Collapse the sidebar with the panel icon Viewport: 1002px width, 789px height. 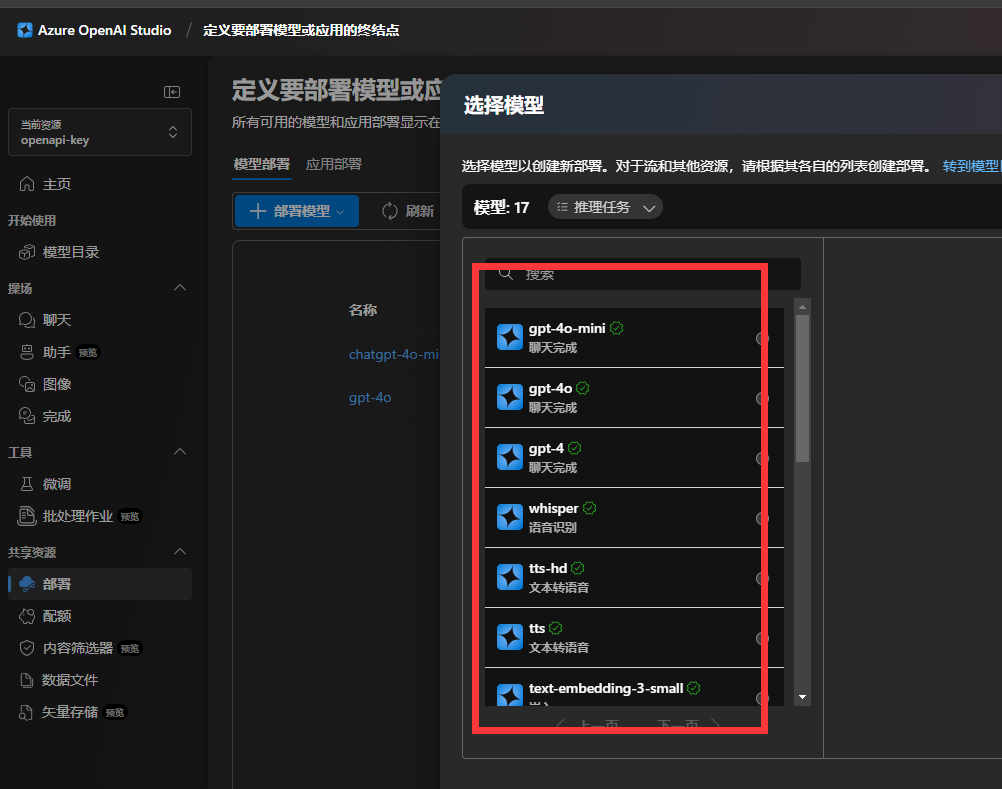172,92
